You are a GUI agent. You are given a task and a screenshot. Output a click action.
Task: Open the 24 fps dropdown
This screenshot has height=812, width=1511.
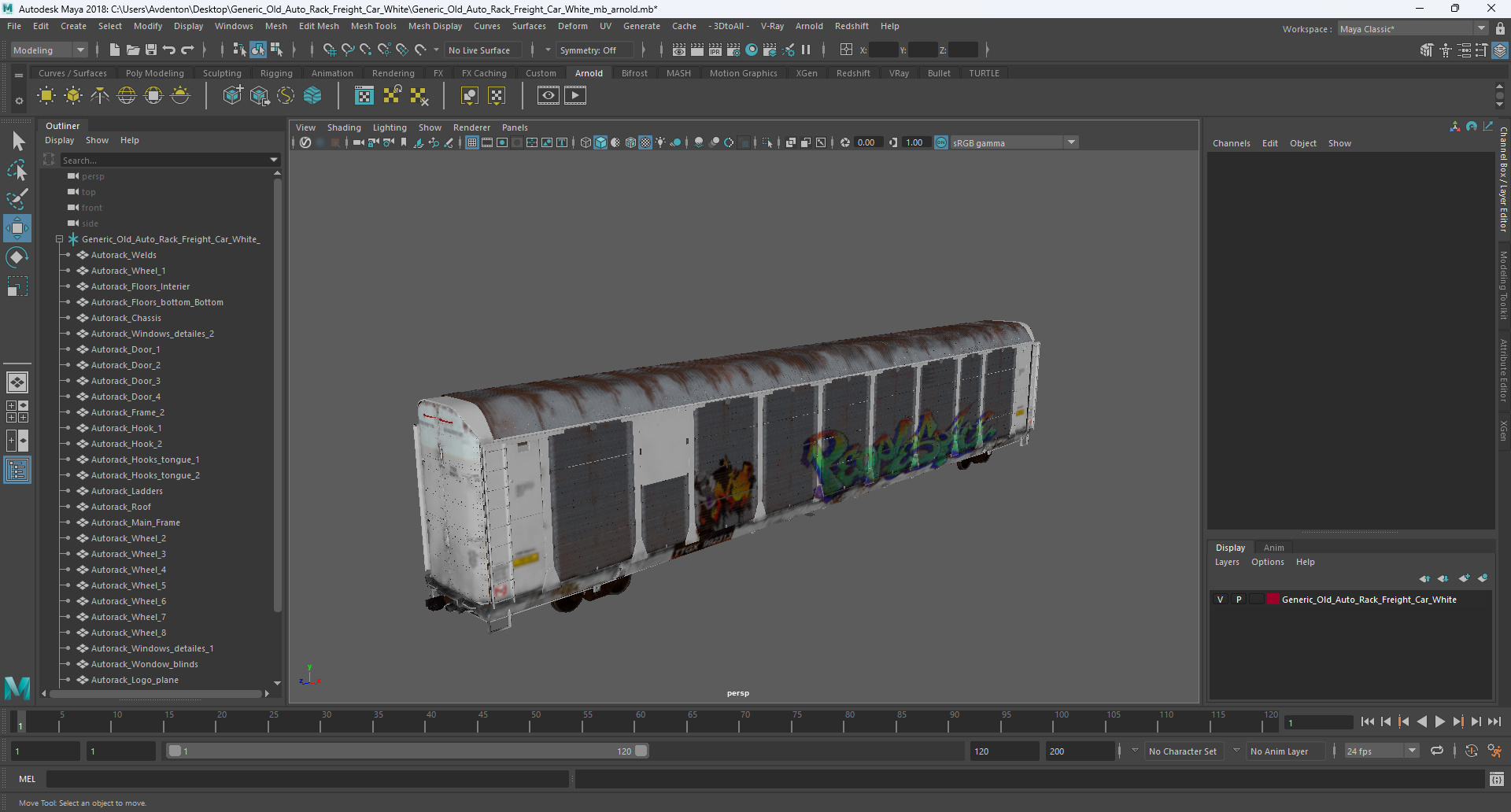point(1381,751)
